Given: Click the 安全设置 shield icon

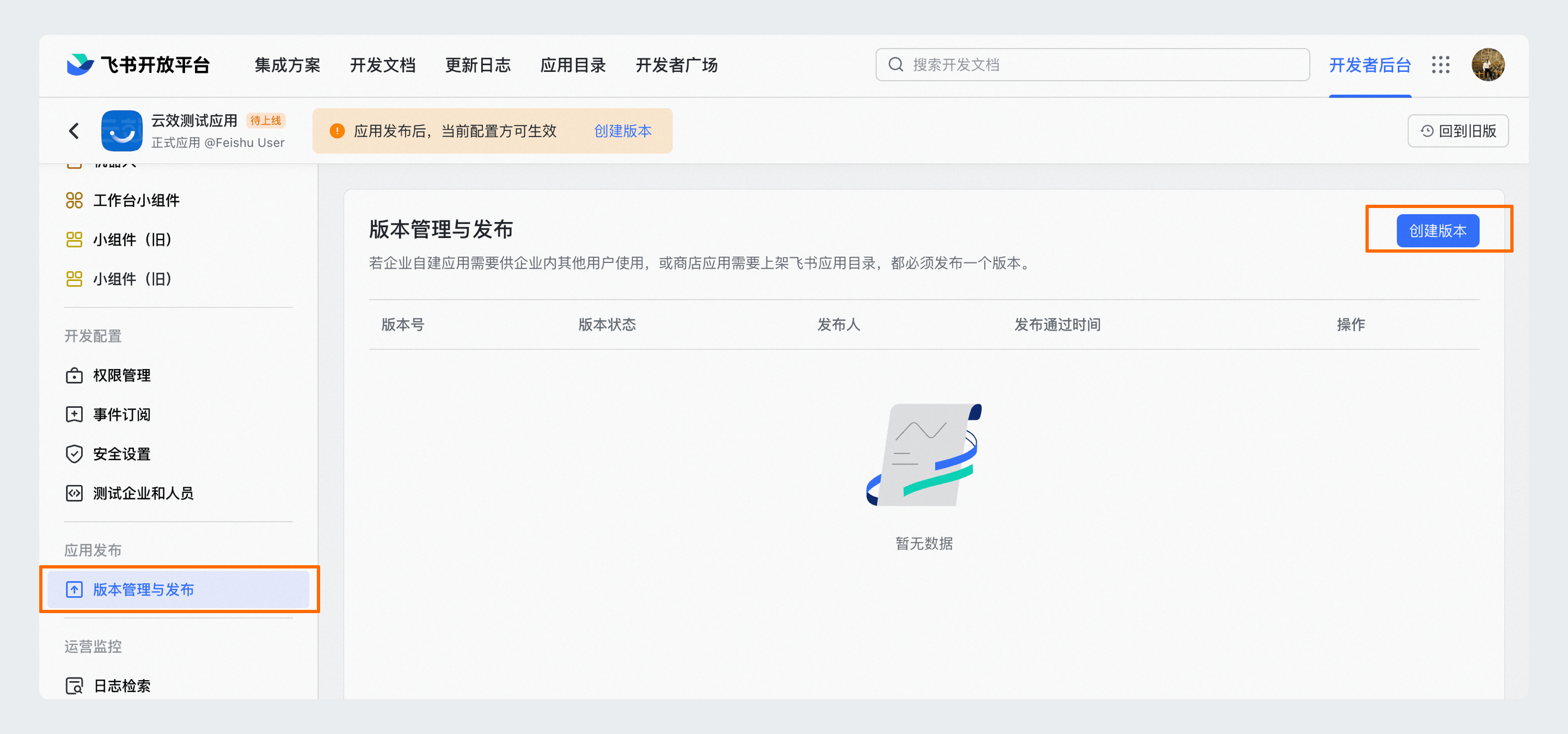Looking at the screenshot, I should pos(74,454).
